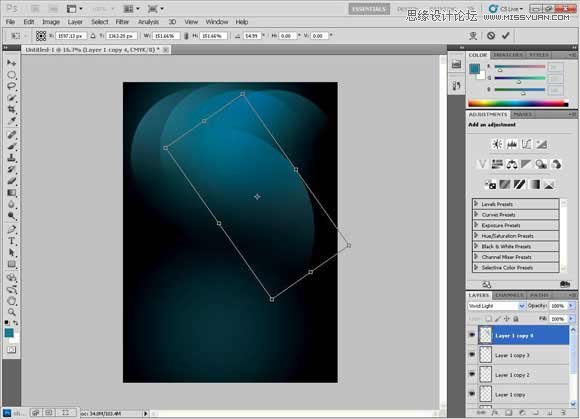This screenshot has height=419, width=580.
Task: Select the Zoom tool
Action: click(11, 312)
